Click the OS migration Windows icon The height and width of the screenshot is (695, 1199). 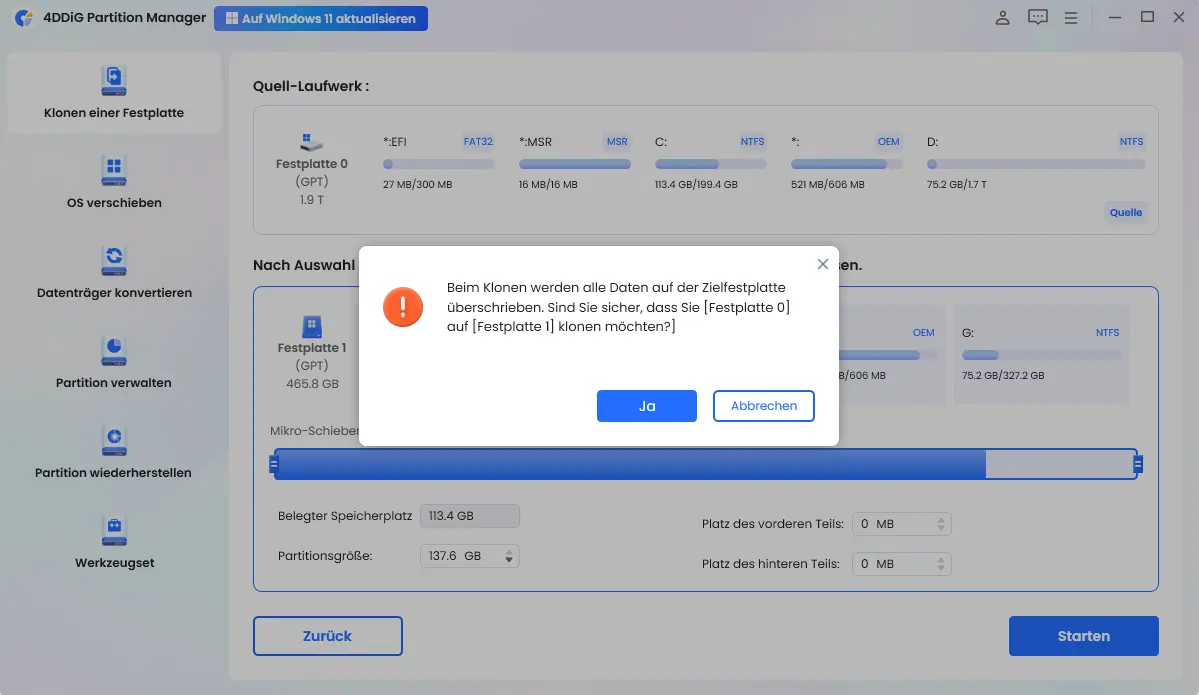click(x=114, y=171)
